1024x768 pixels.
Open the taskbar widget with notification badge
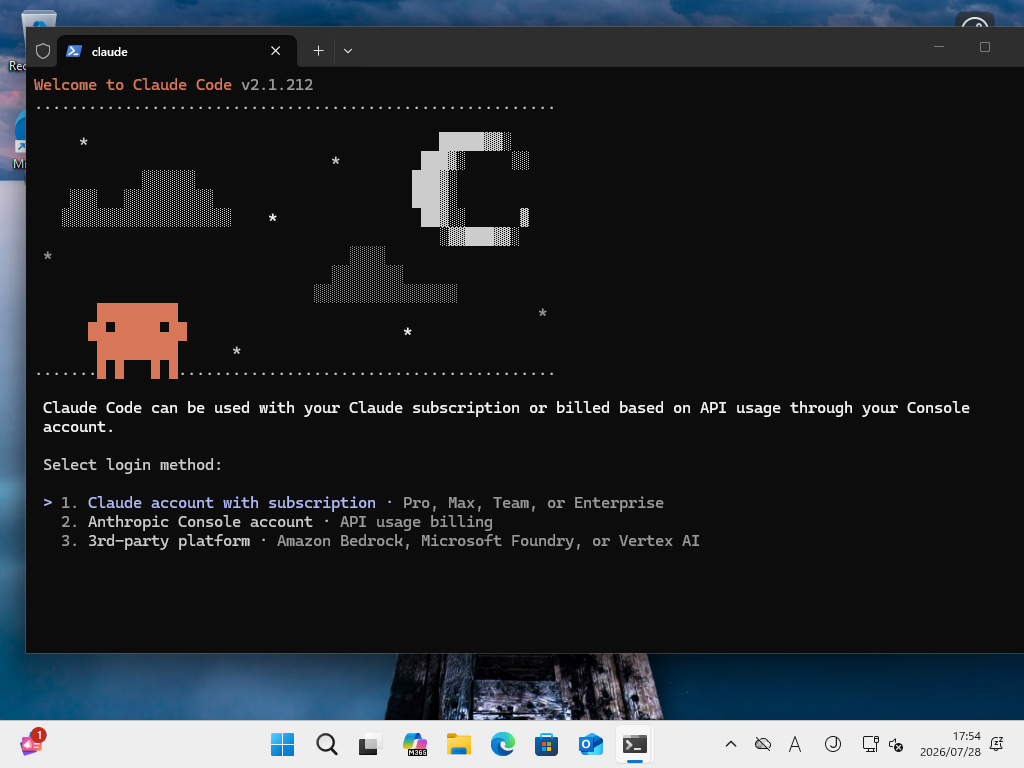point(31,743)
